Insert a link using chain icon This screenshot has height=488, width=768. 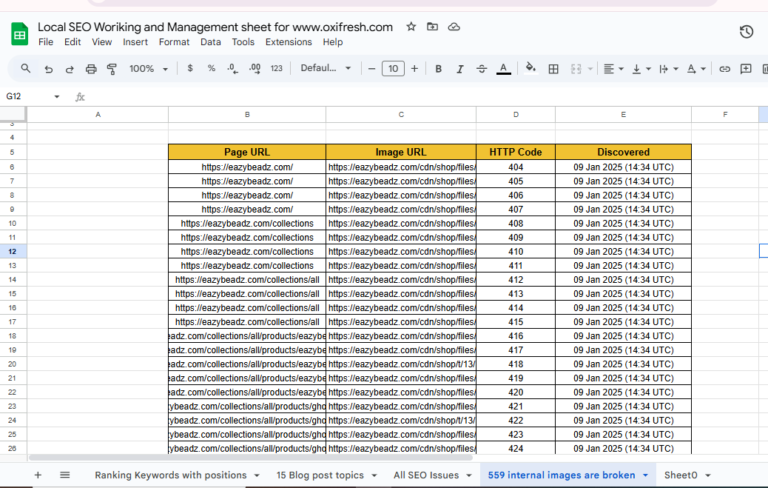point(724,69)
